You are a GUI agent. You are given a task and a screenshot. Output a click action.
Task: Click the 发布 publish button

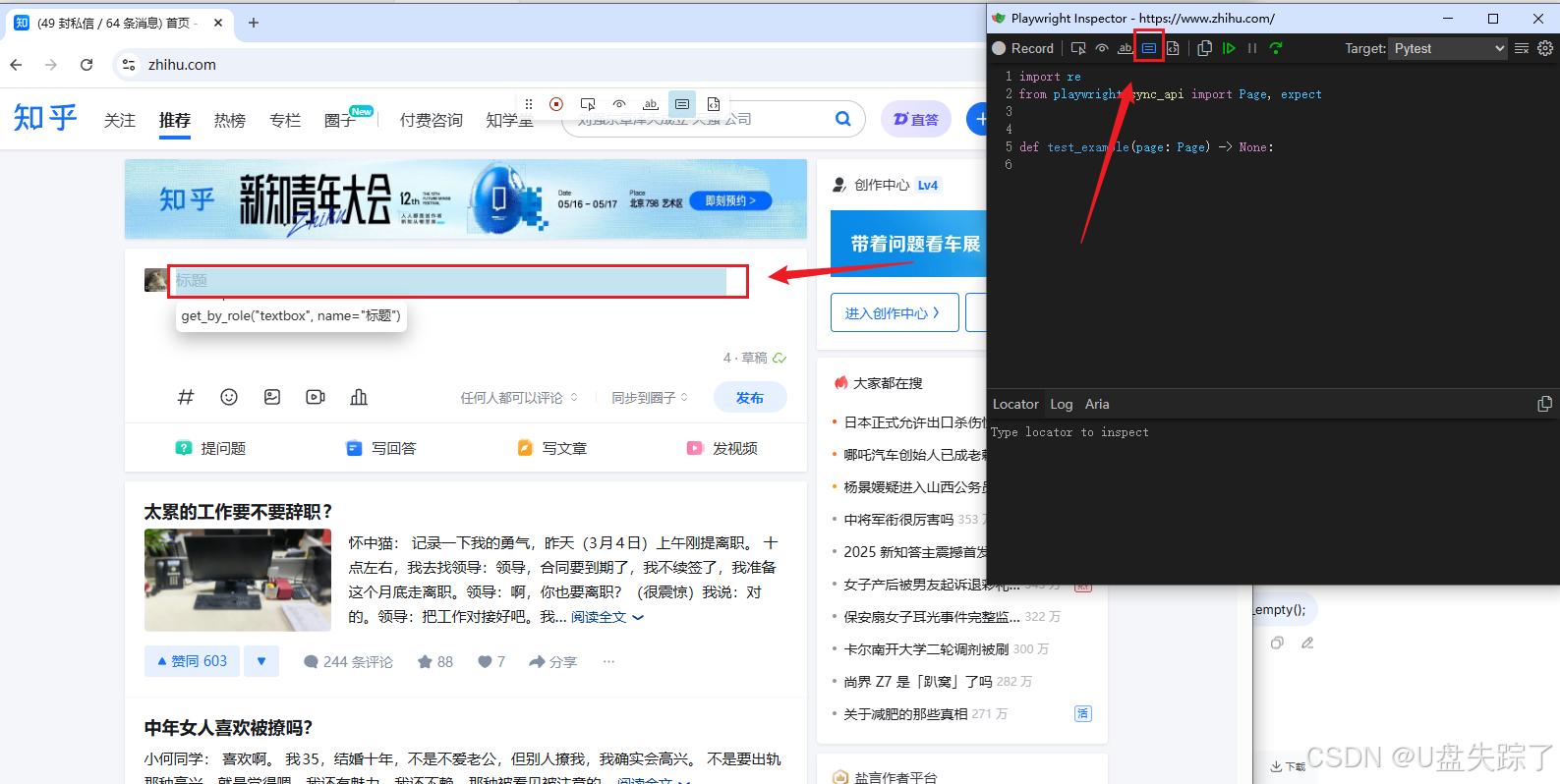point(750,398)
